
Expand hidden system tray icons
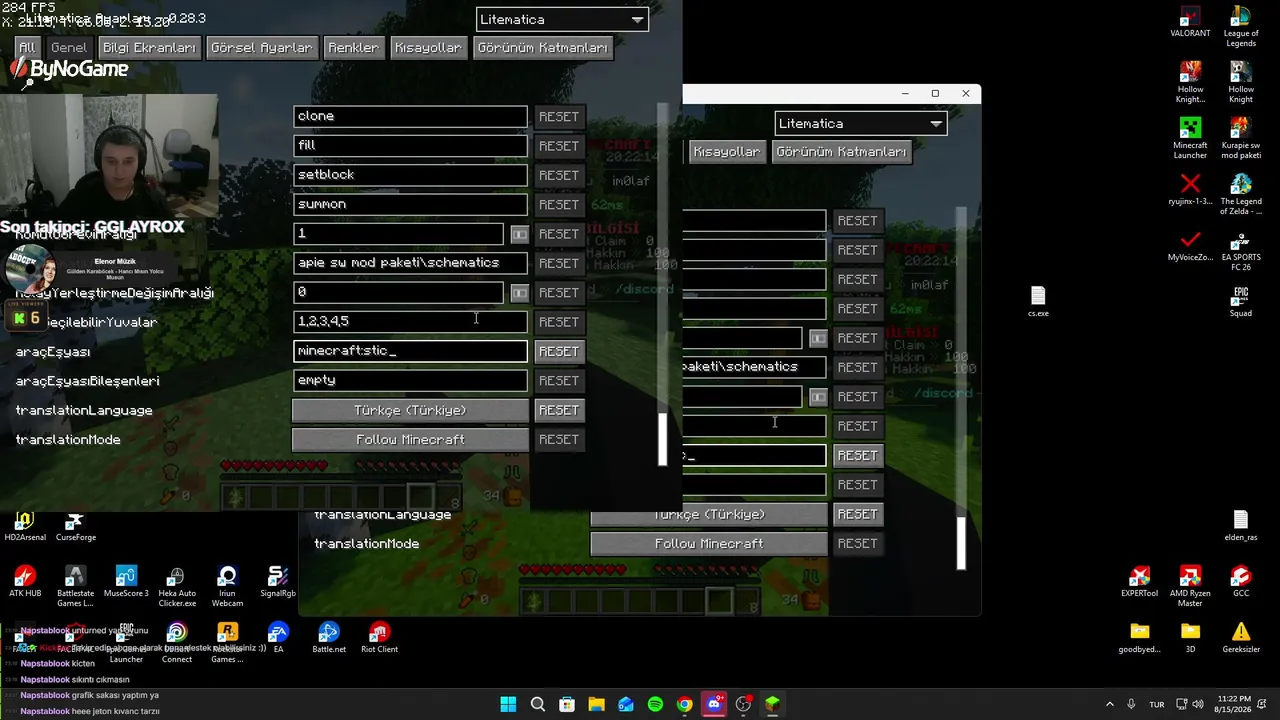coord(1109,704)
